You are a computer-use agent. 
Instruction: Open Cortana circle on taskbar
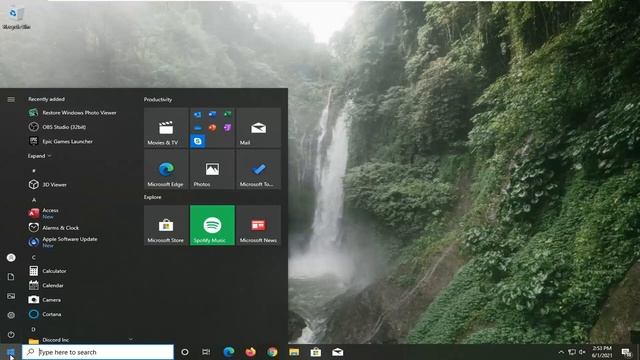[184, 352]
